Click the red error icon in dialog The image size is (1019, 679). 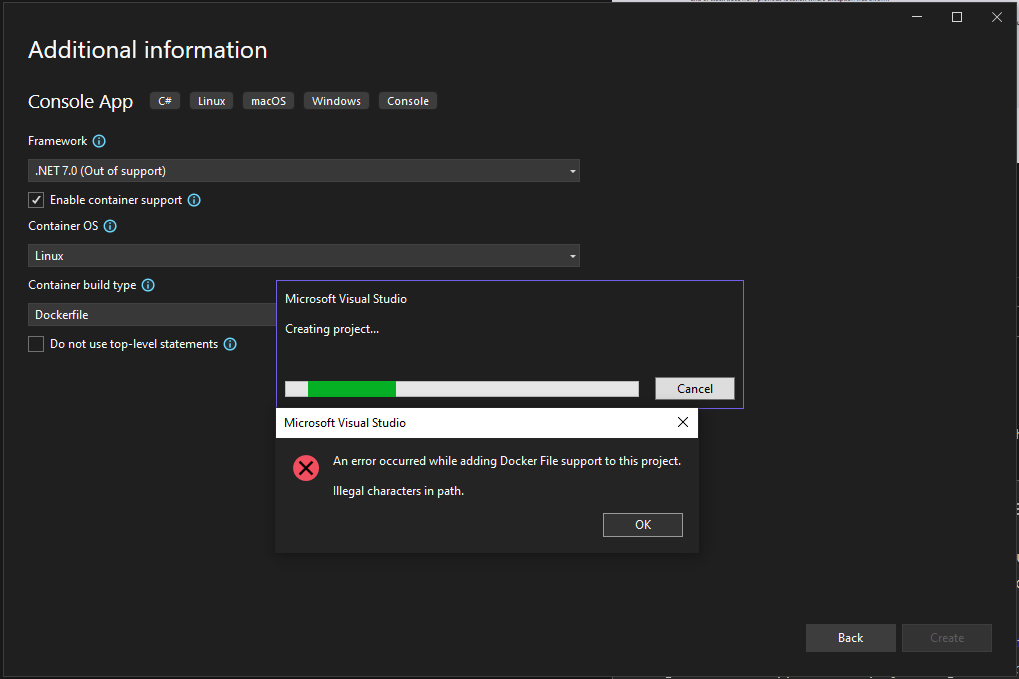coord(305,468)
